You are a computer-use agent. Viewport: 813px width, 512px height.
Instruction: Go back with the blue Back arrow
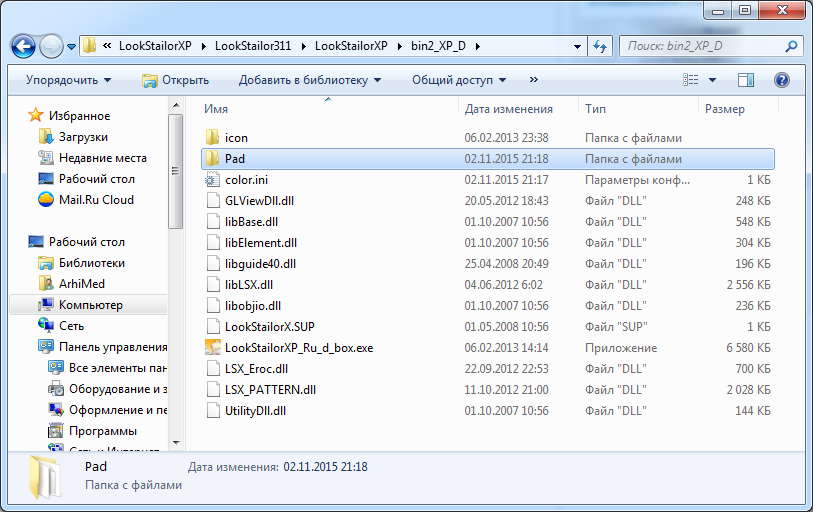tap(23, 47)
